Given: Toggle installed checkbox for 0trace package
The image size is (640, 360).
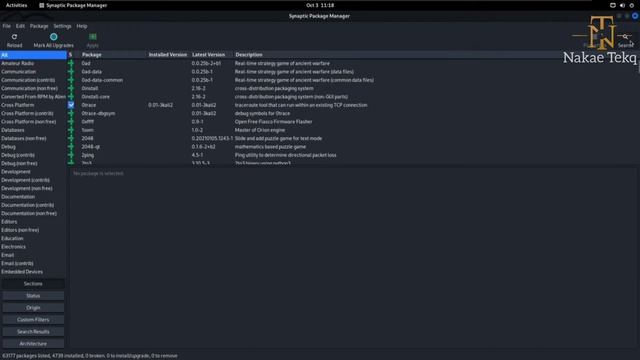Looking at the screenshot, I should (71, 105).
